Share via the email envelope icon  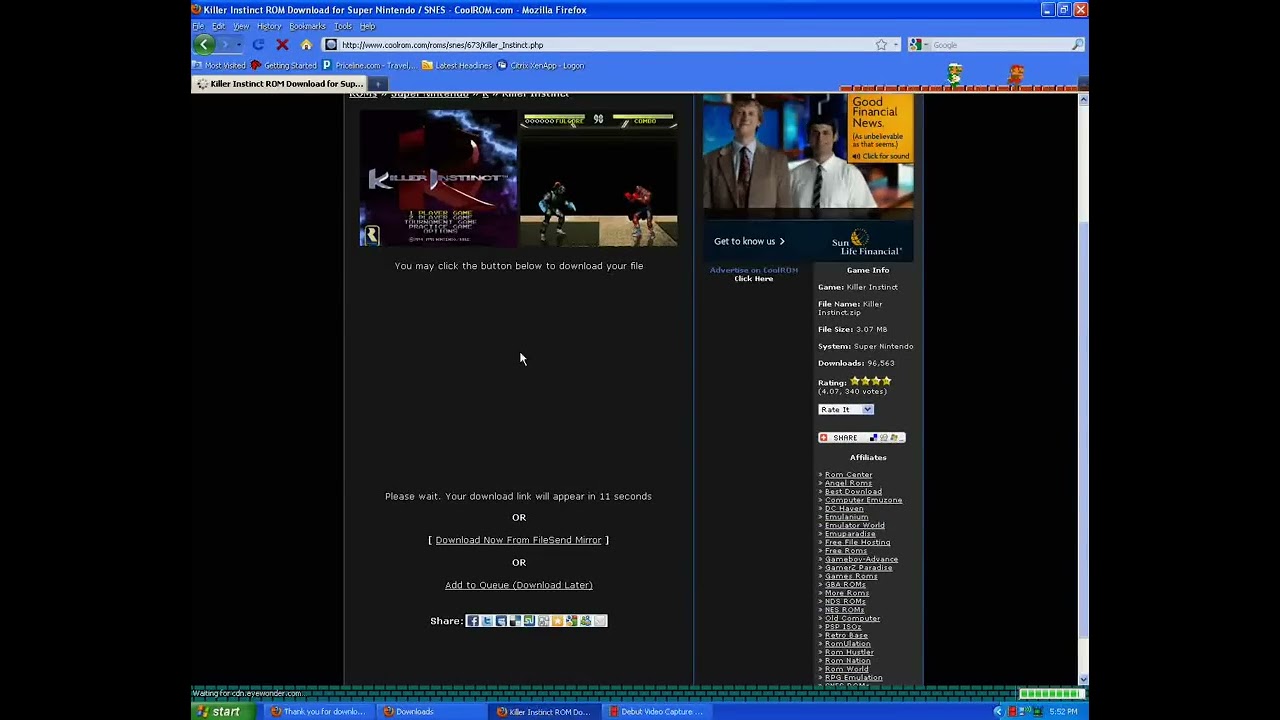coord(600,621)
